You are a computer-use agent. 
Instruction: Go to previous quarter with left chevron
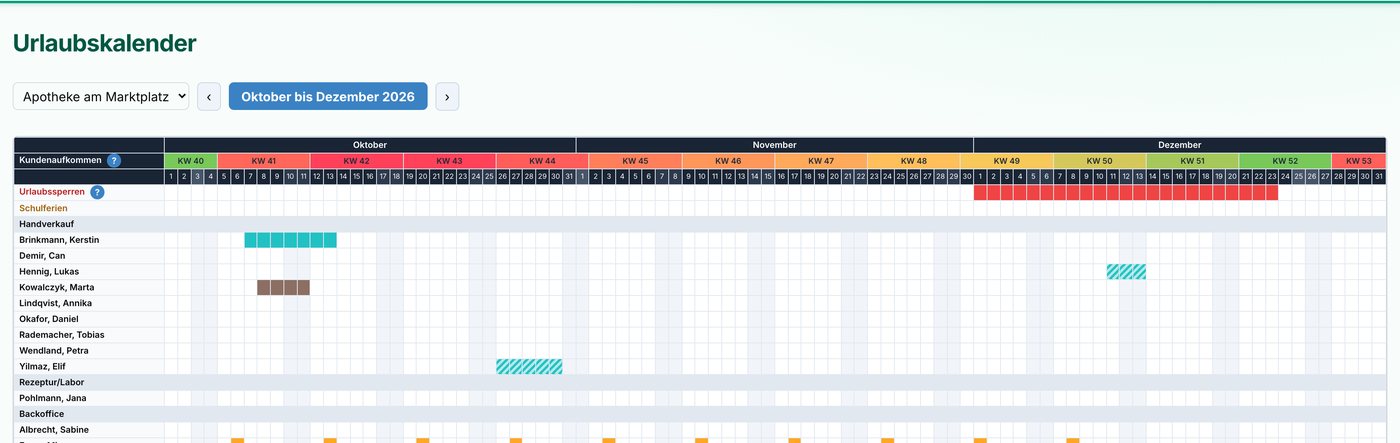pyautogui.click(x=209, y=97)
